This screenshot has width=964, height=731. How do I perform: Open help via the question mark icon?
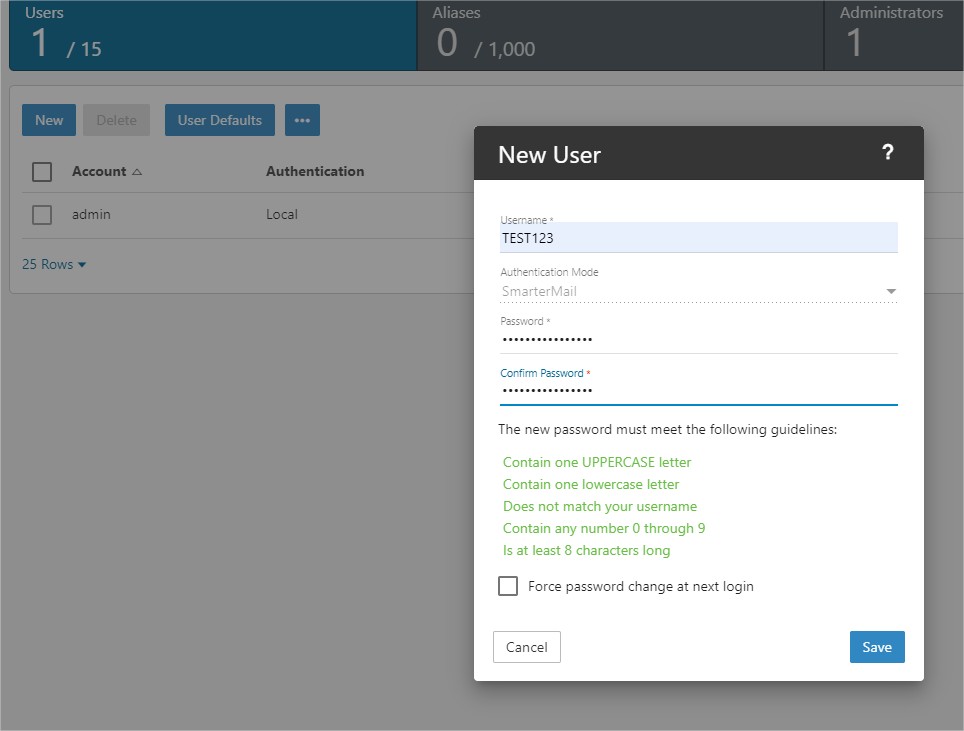tap(887, 152)
